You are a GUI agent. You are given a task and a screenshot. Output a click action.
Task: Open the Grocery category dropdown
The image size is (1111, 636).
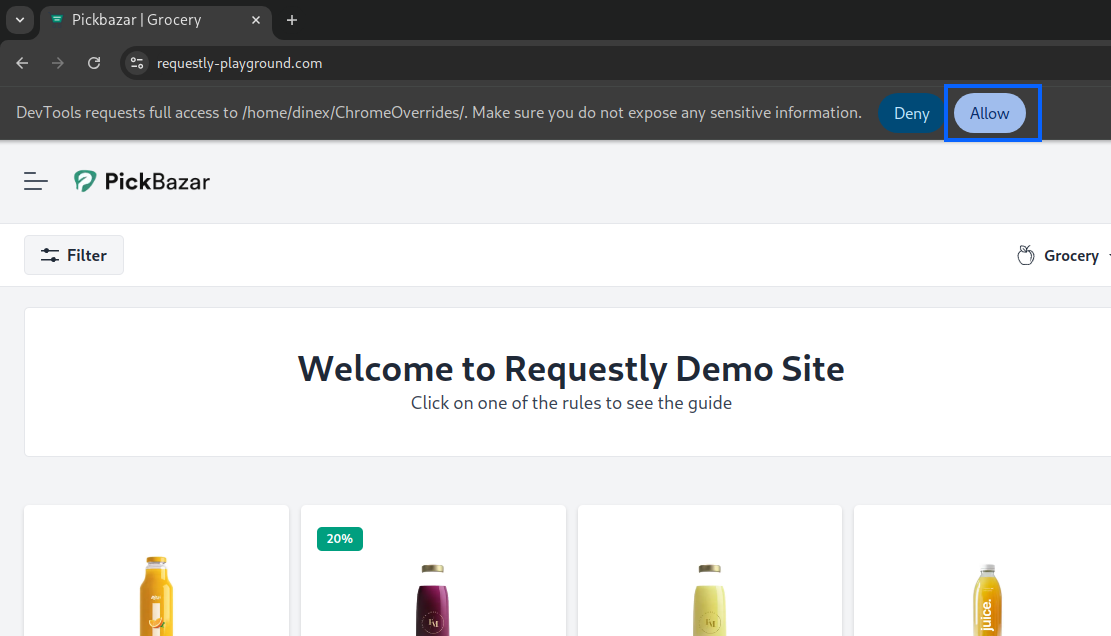(x=1071, y=255)
